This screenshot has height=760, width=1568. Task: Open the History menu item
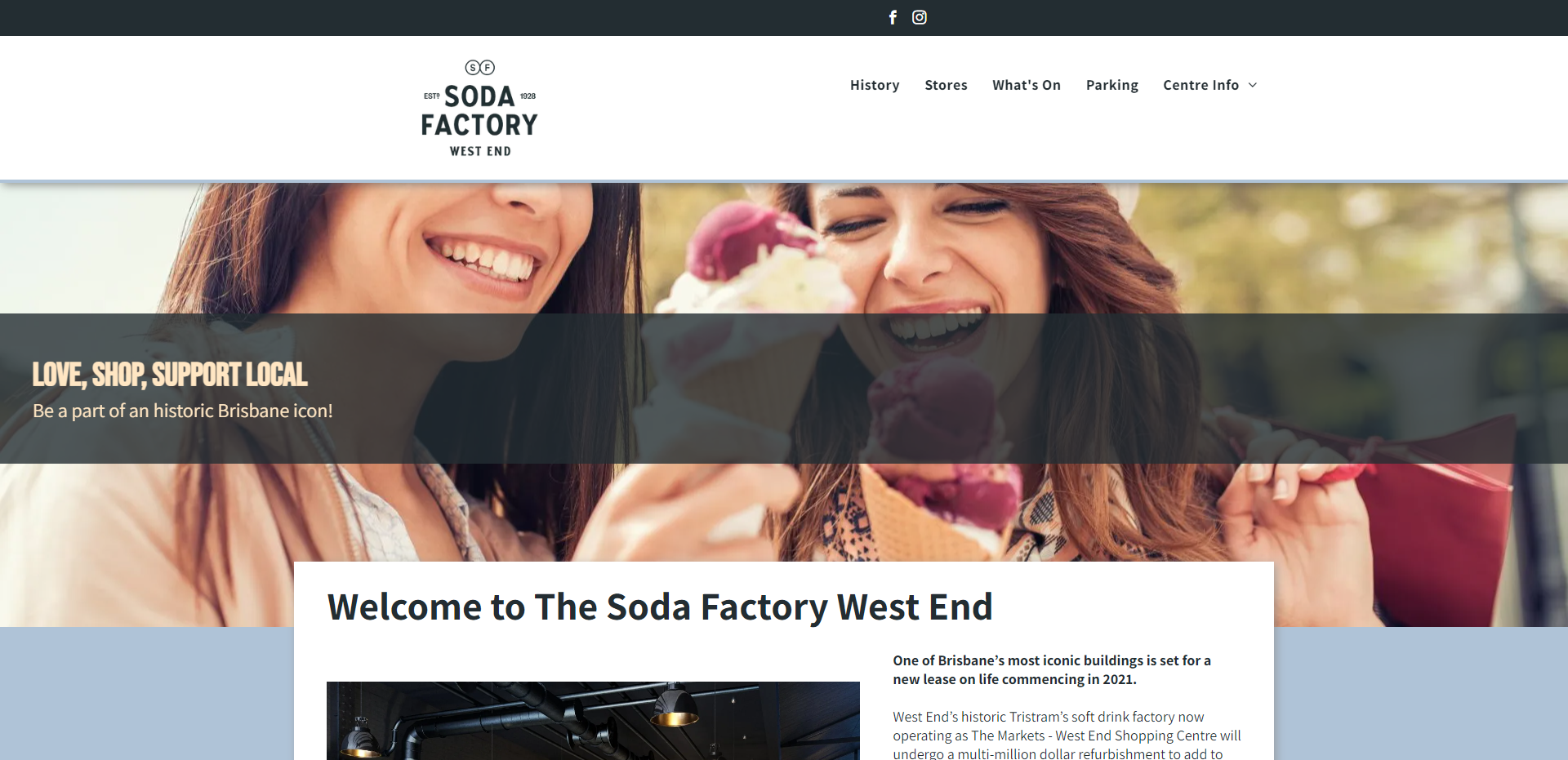tap(875, 85)
